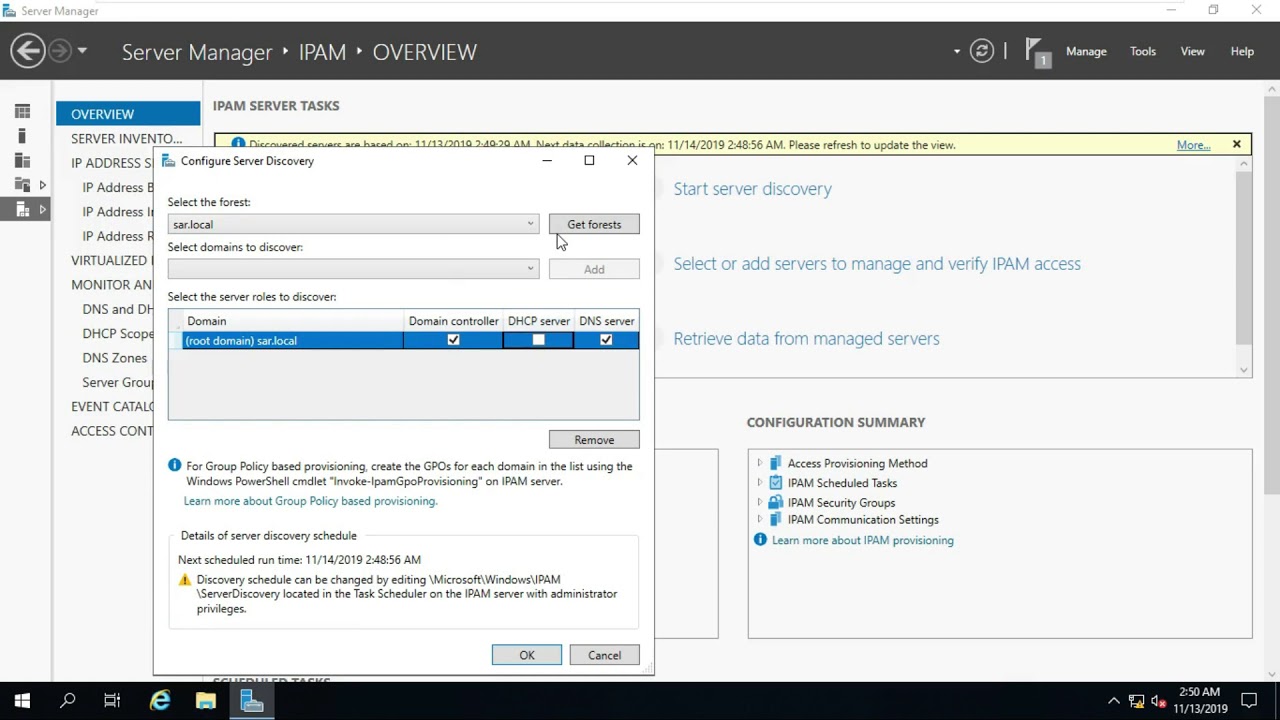1280x720 pixels.
Task: Click the DNS server column header
Action: (606, 321)
